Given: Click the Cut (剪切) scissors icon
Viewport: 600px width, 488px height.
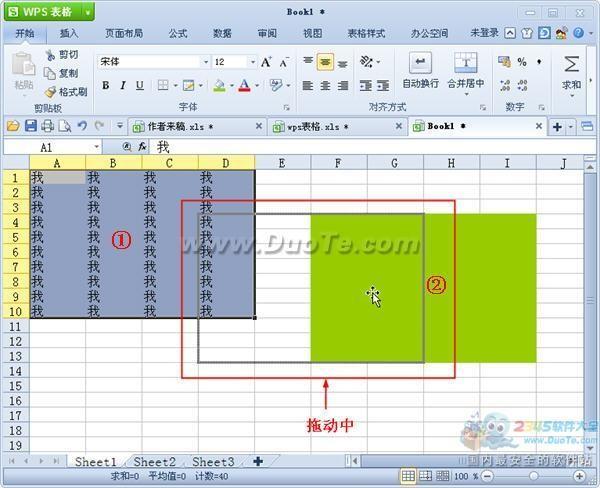Looking at the screenshot, I should point(50,55).
